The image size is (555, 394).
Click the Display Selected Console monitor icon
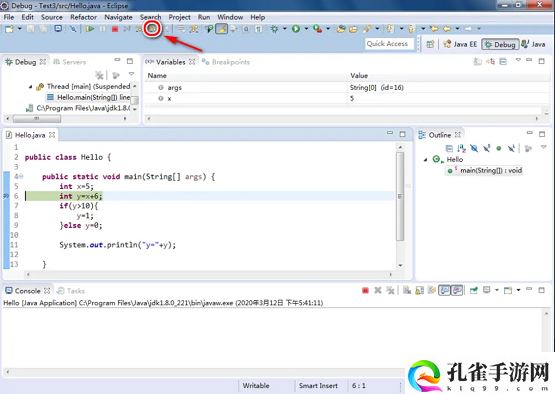coord(487,290)
